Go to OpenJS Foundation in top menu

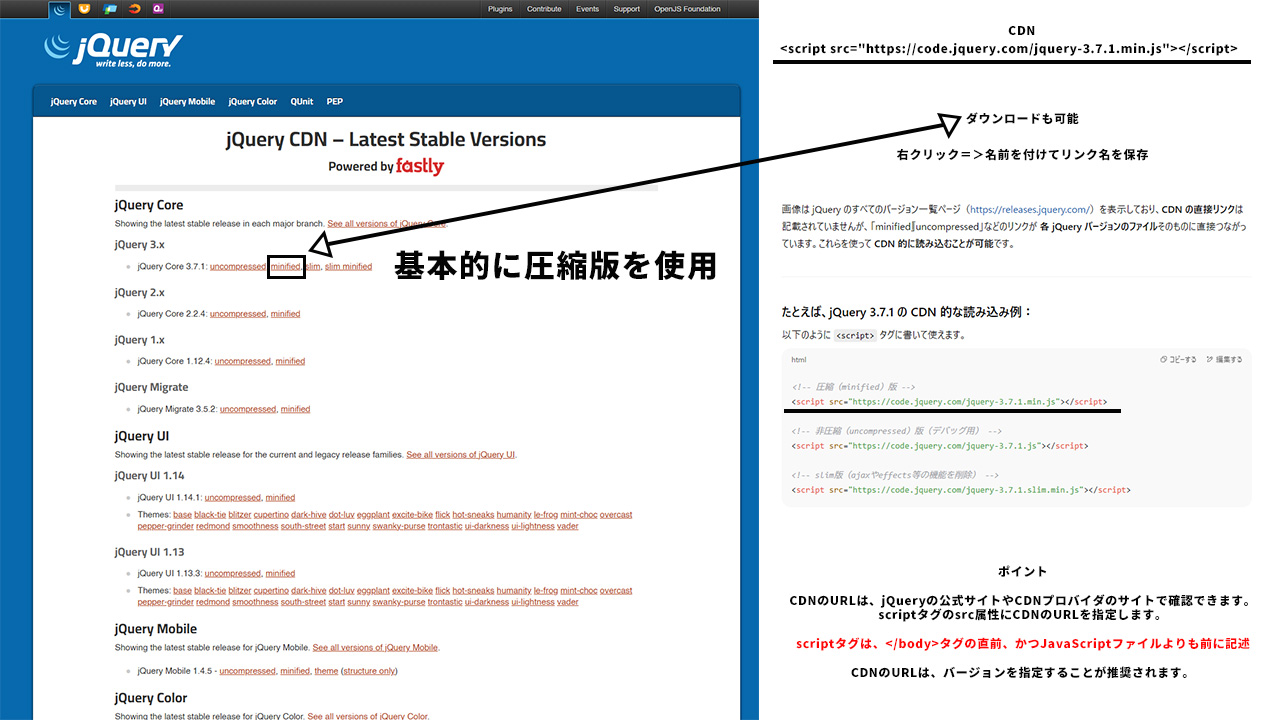coord(687,9)
